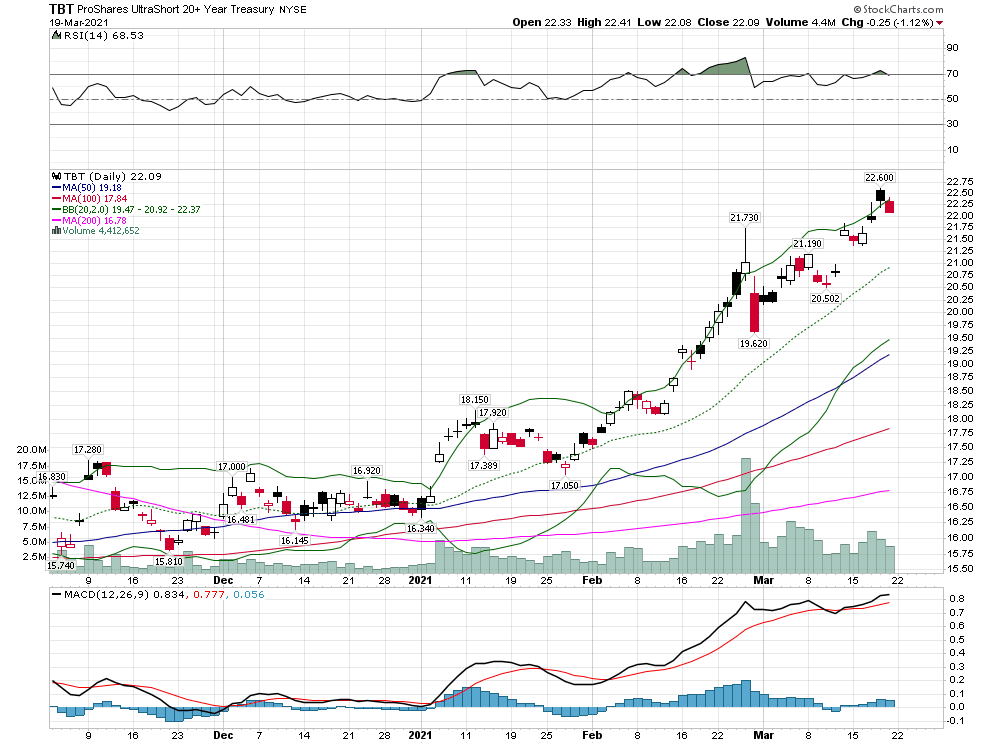Viewport: 990px width, 744px height.
Task: Click the 16.920 price annotation
Action: [x=367, y=471]
